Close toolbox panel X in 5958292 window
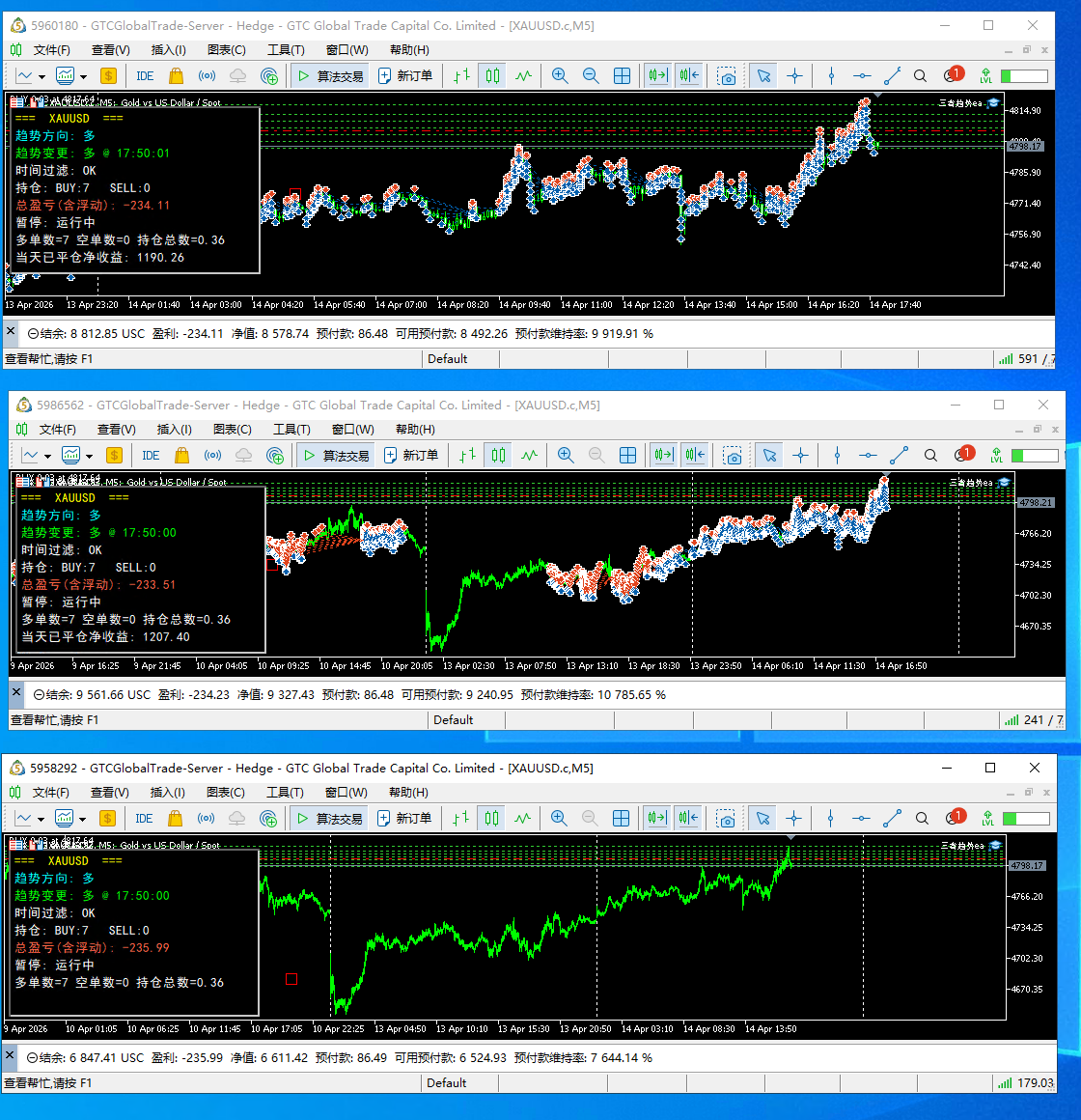1081x1120 pixels. (x=10, y=1054)
